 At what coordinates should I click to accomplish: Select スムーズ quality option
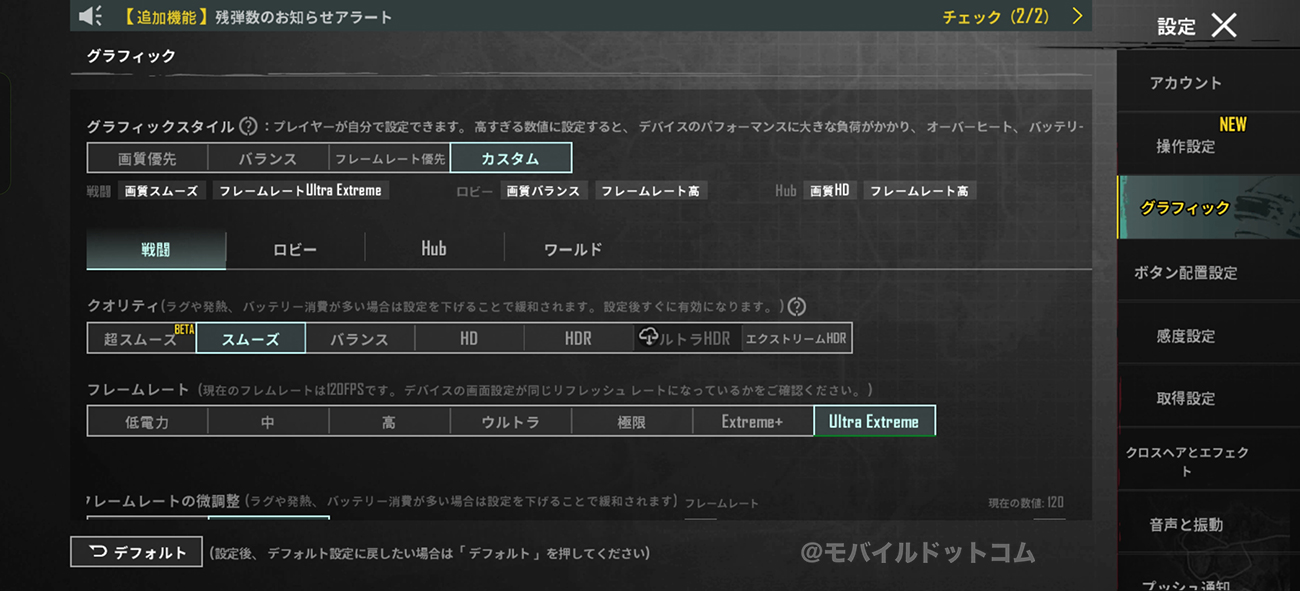[x=251, y=339]
